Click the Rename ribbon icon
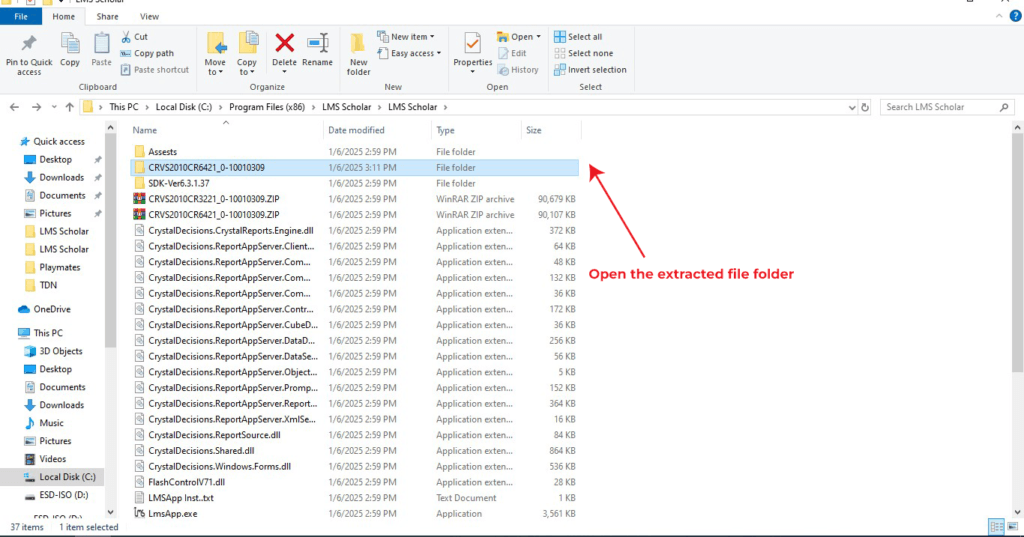The height and width of the screenshot is (537, 1024). tap(317, 43)
